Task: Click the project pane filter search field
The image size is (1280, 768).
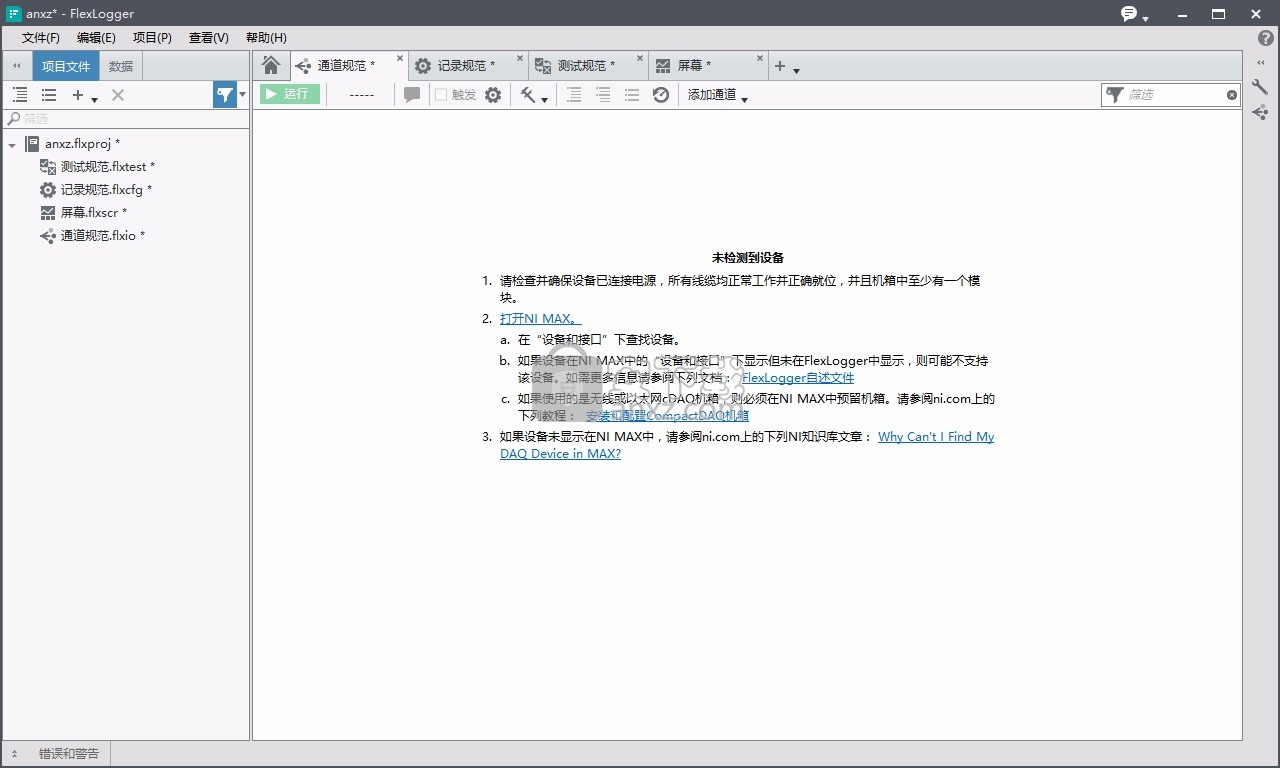Action: (x=125, y=119)
